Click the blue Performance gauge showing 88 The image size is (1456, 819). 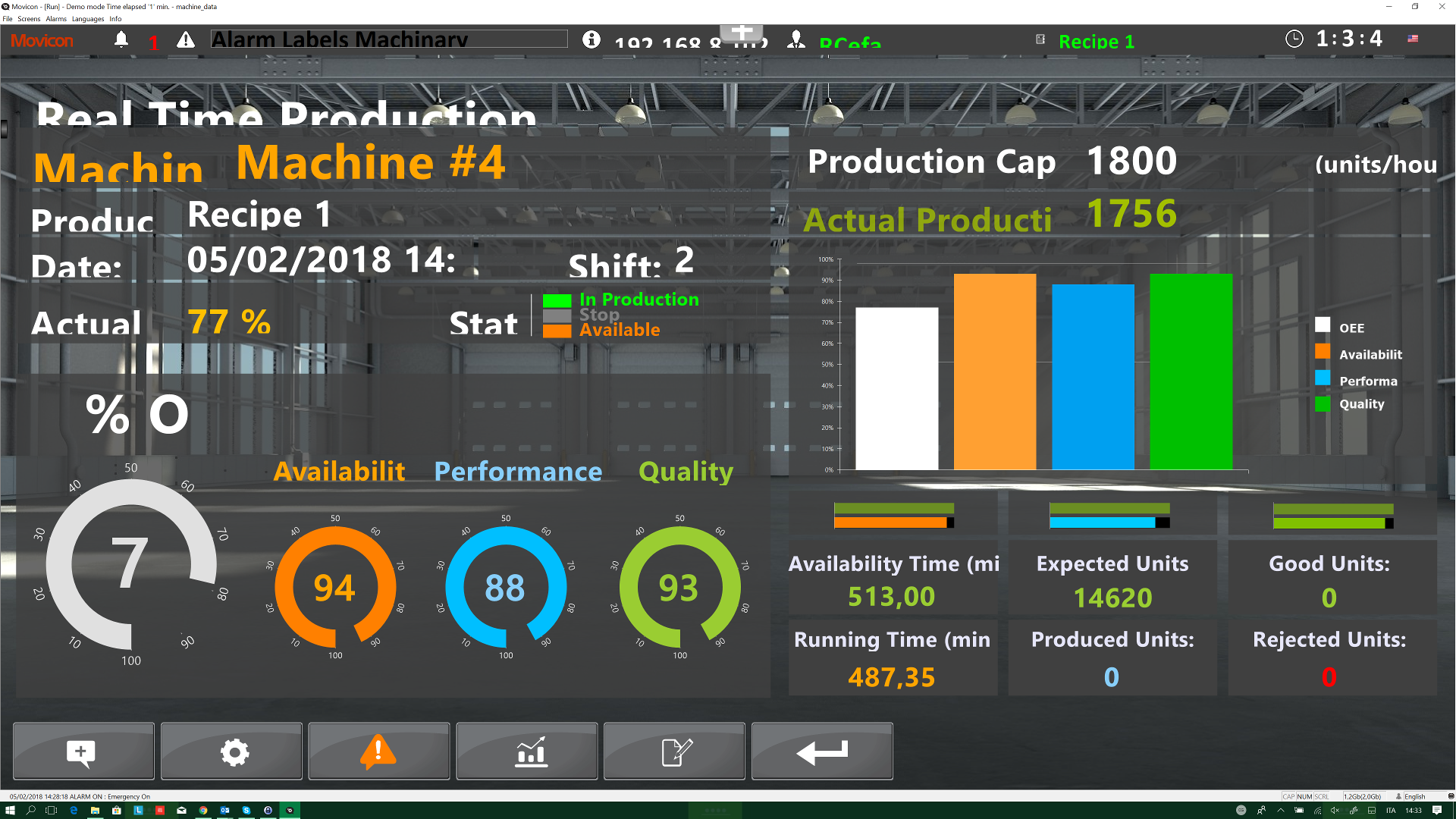point(506,587)
